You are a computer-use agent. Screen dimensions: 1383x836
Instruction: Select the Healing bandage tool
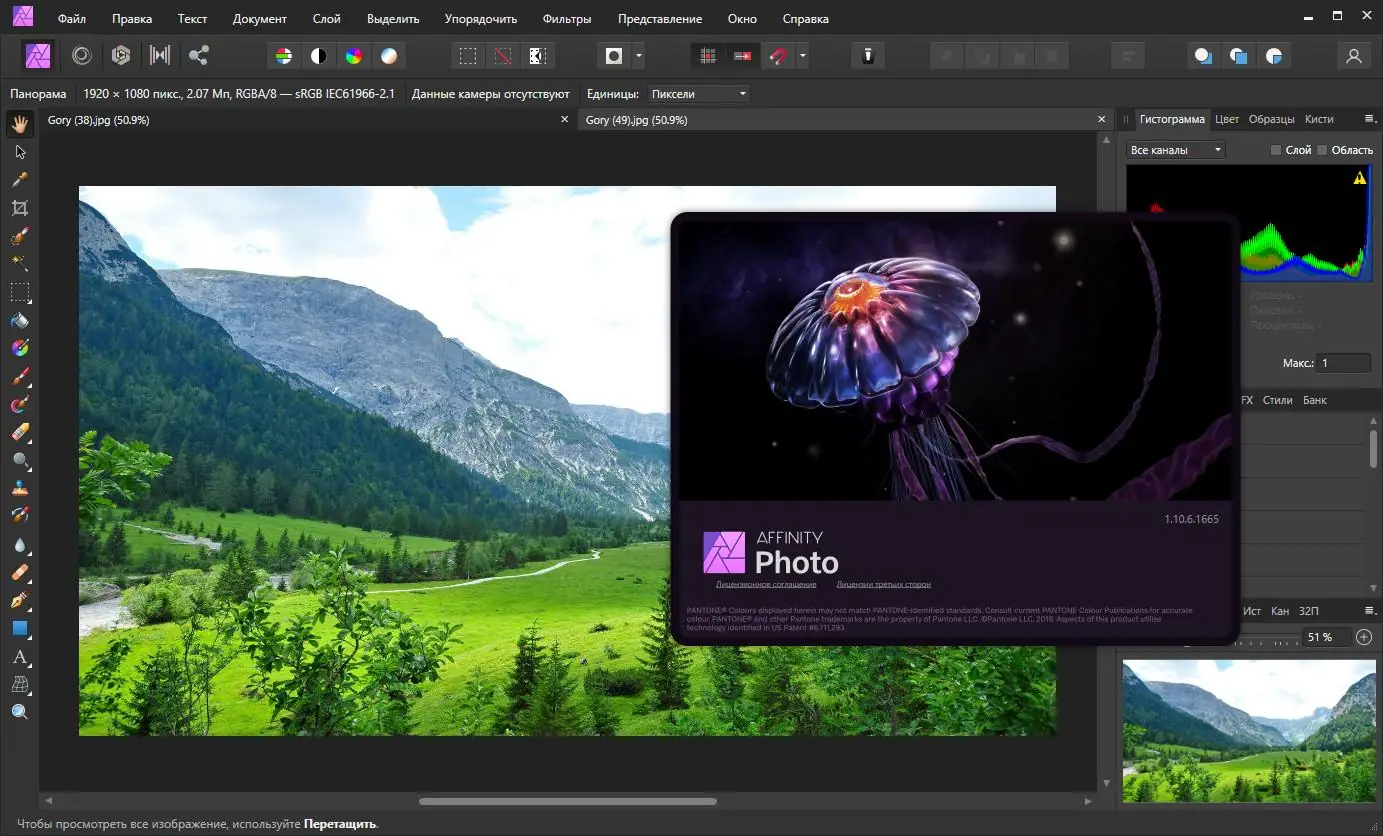pos(19,573)
